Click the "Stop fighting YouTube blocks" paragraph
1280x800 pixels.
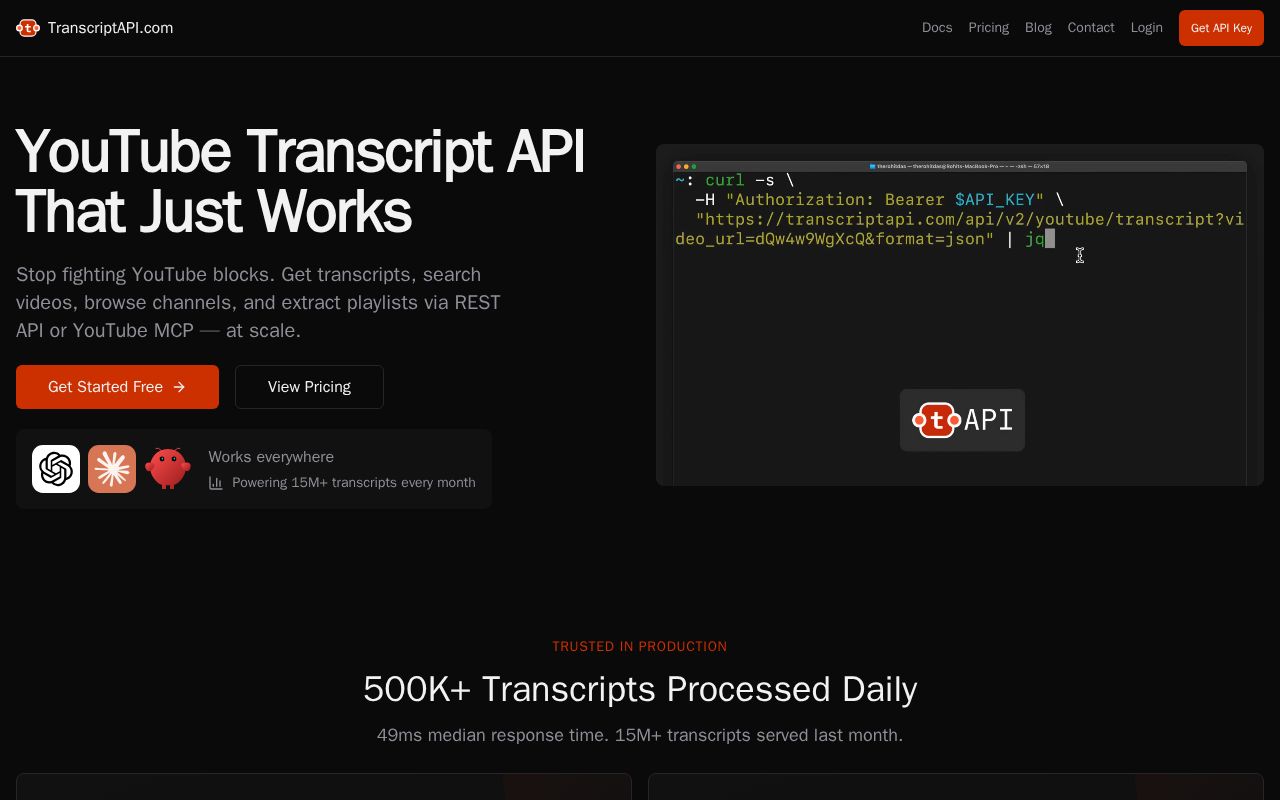coord(258,302)
